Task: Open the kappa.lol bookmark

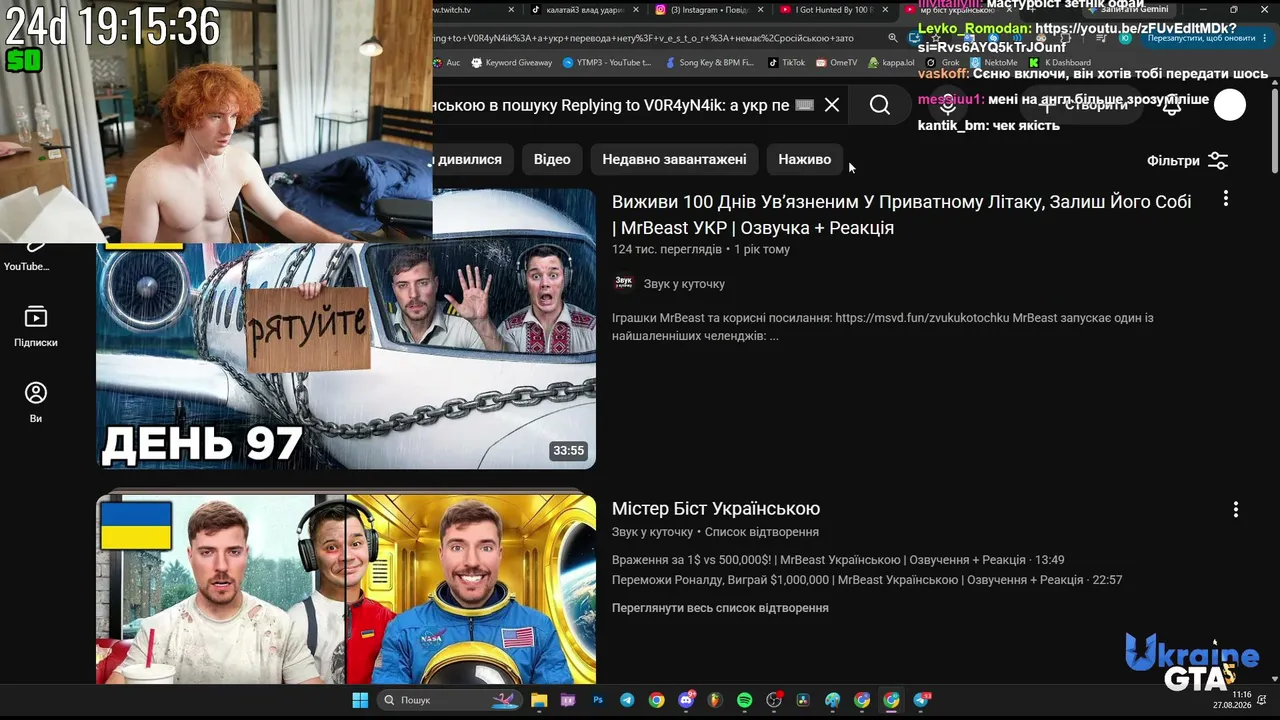Action: click(891, 62)
